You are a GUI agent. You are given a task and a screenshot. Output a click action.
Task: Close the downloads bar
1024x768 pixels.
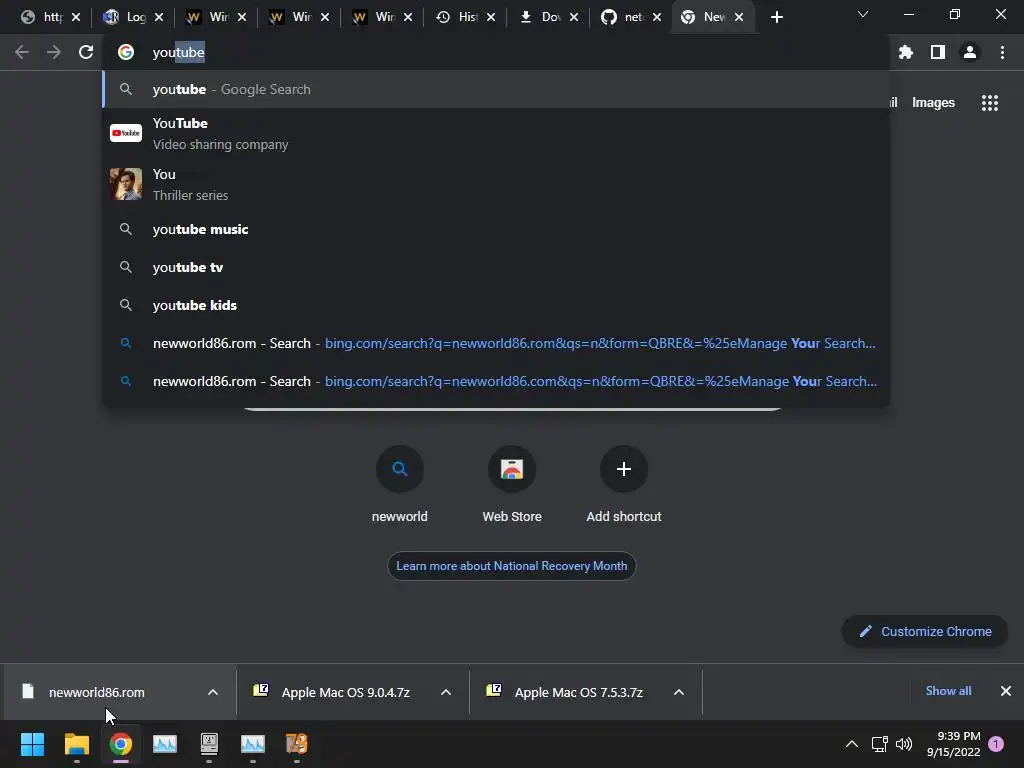tap(1006, 691)
